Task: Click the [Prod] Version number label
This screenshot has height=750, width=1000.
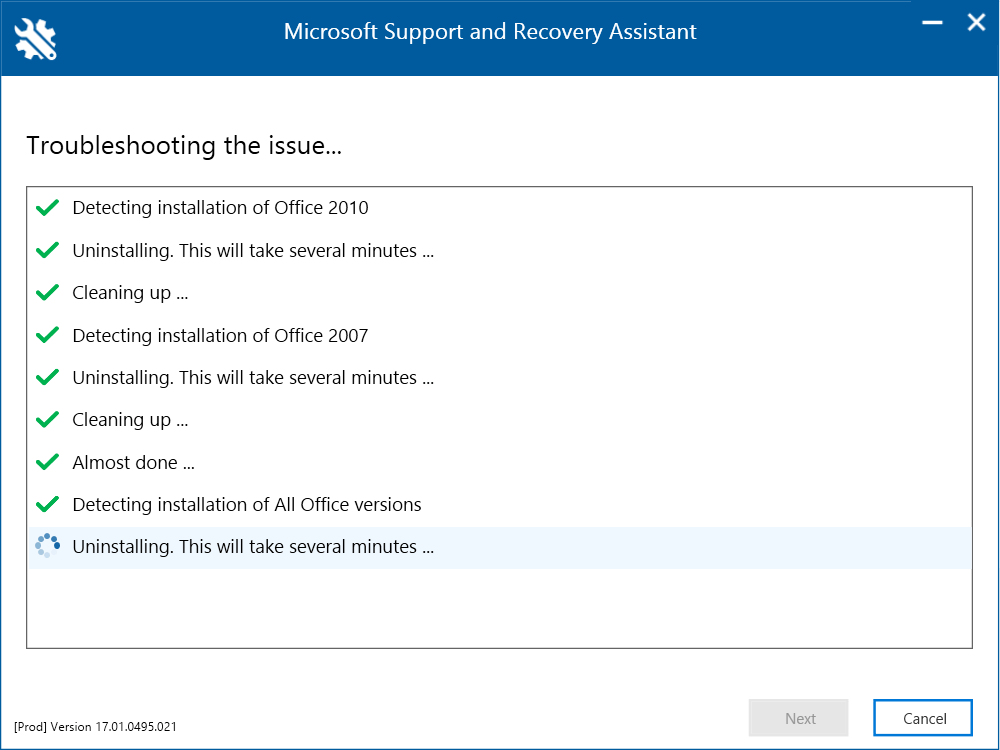Action: point(95,726)
